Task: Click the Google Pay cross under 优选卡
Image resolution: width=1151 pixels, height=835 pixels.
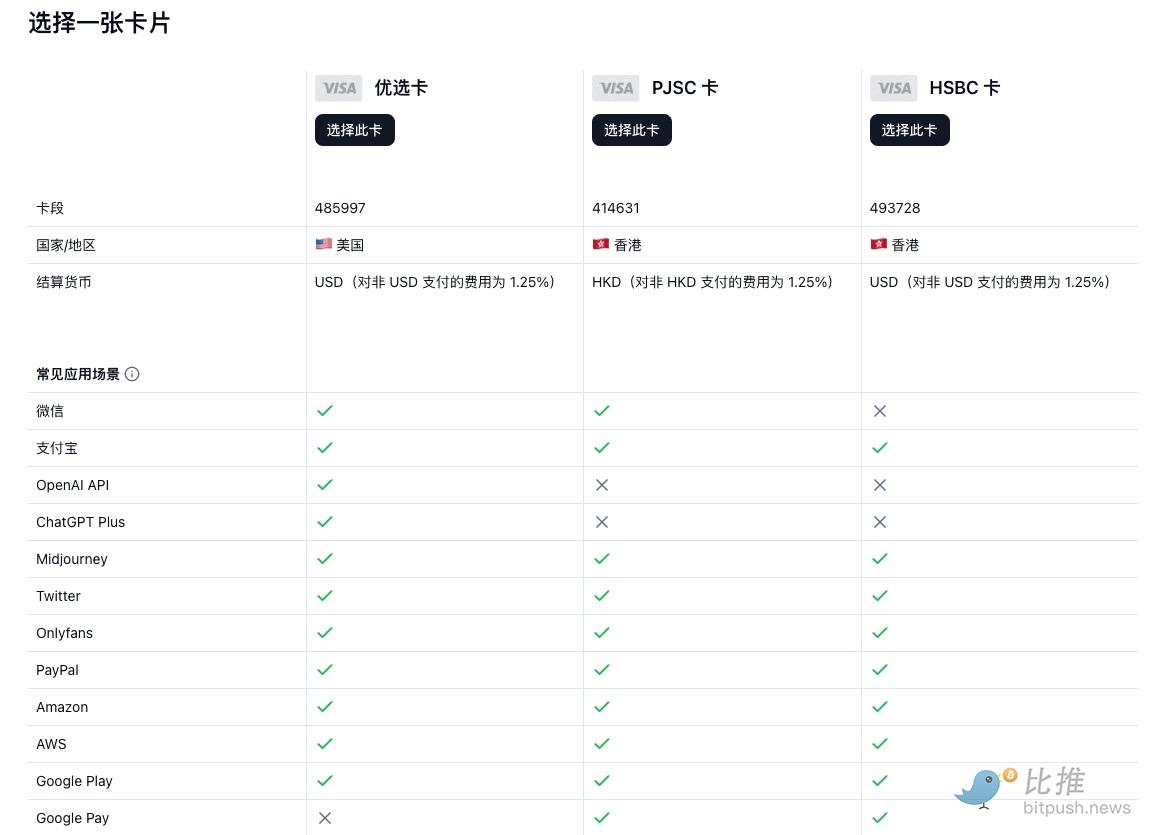Action: coord(324,818)
